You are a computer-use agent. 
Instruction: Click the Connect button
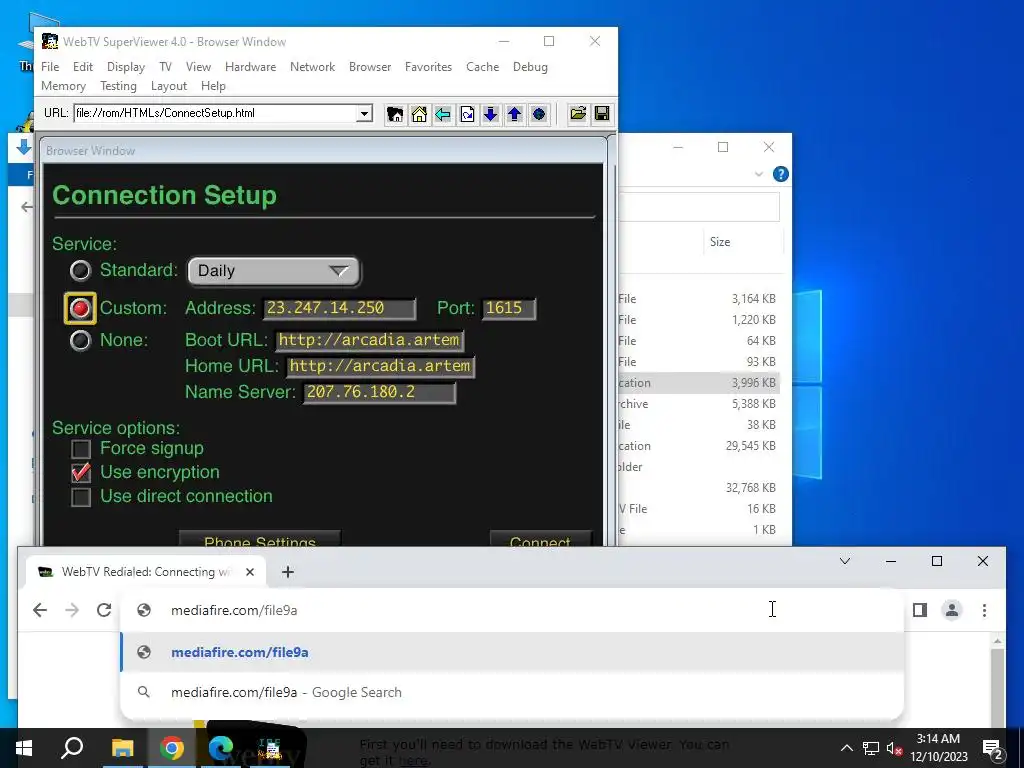(x=541, y=539)
